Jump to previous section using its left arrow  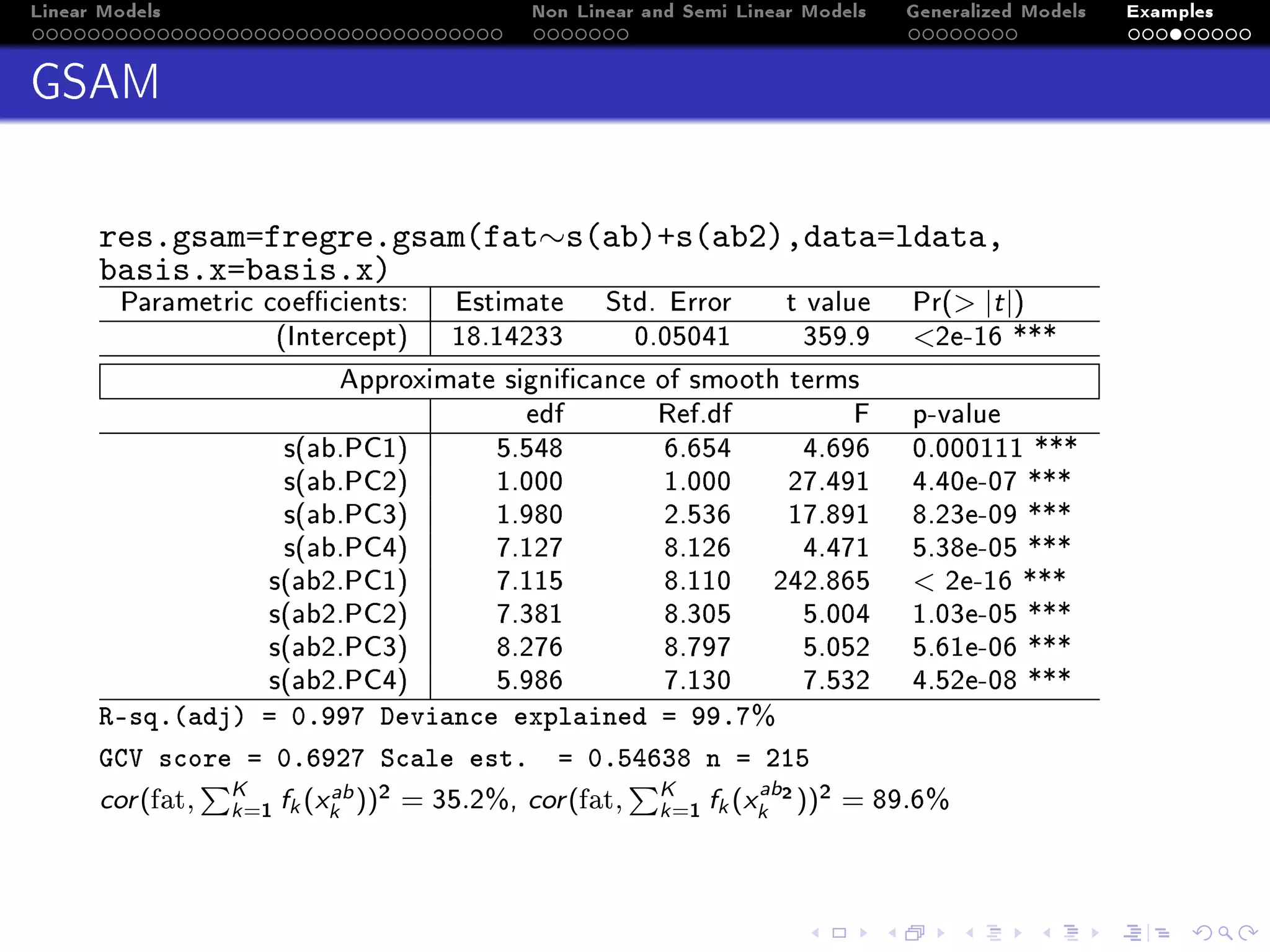point(1047,933)
